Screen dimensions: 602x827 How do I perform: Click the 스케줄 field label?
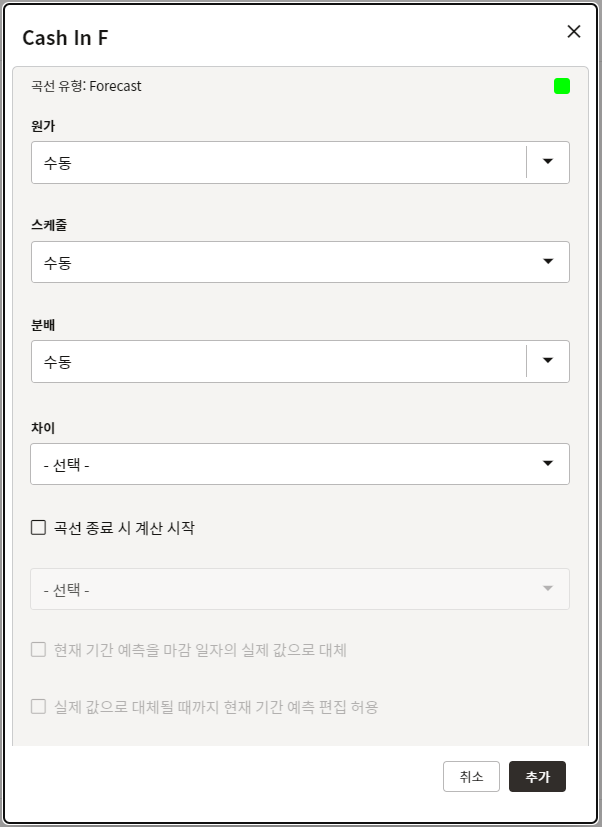49,226
